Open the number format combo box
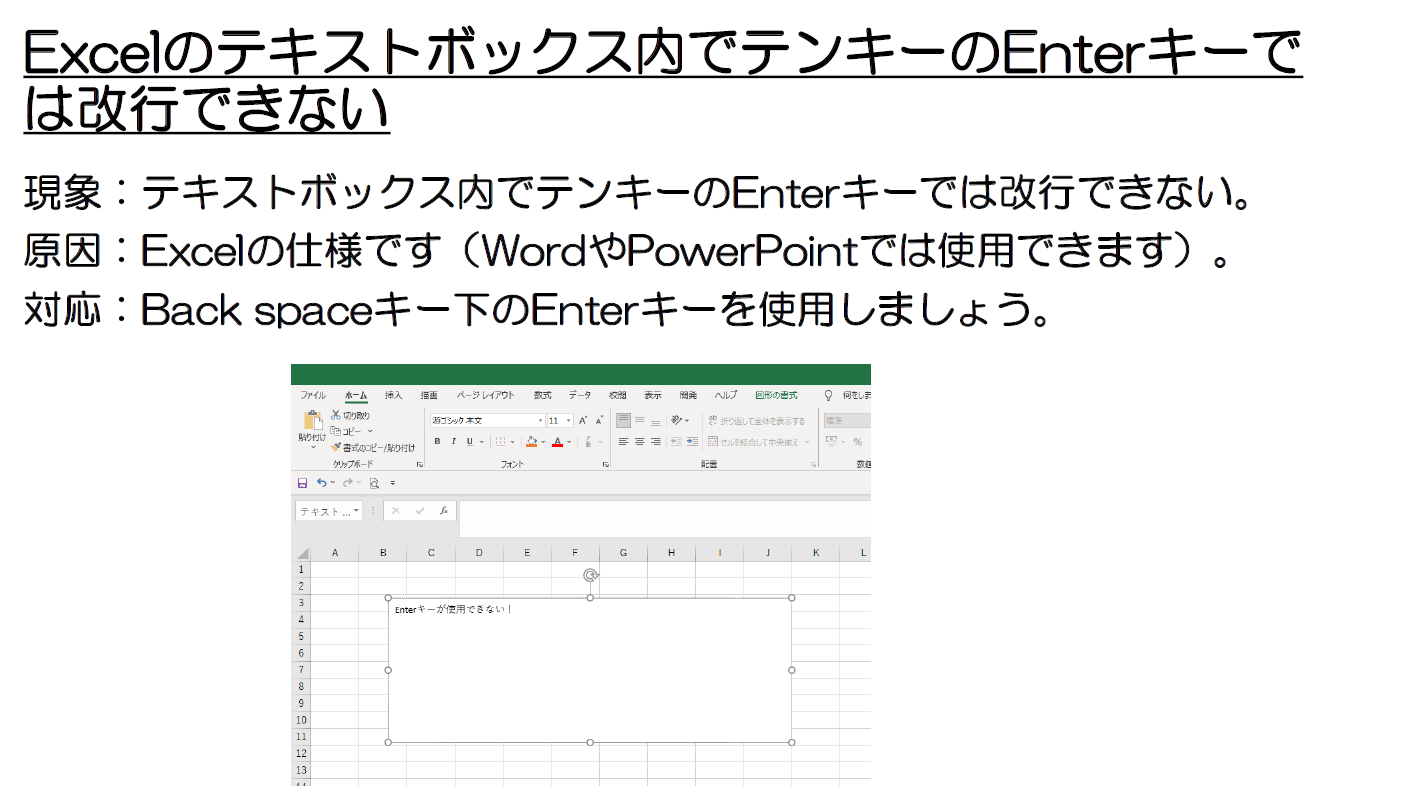This screenshot has height=796, width=1415. pyautogui.click(x=848, y=421)
